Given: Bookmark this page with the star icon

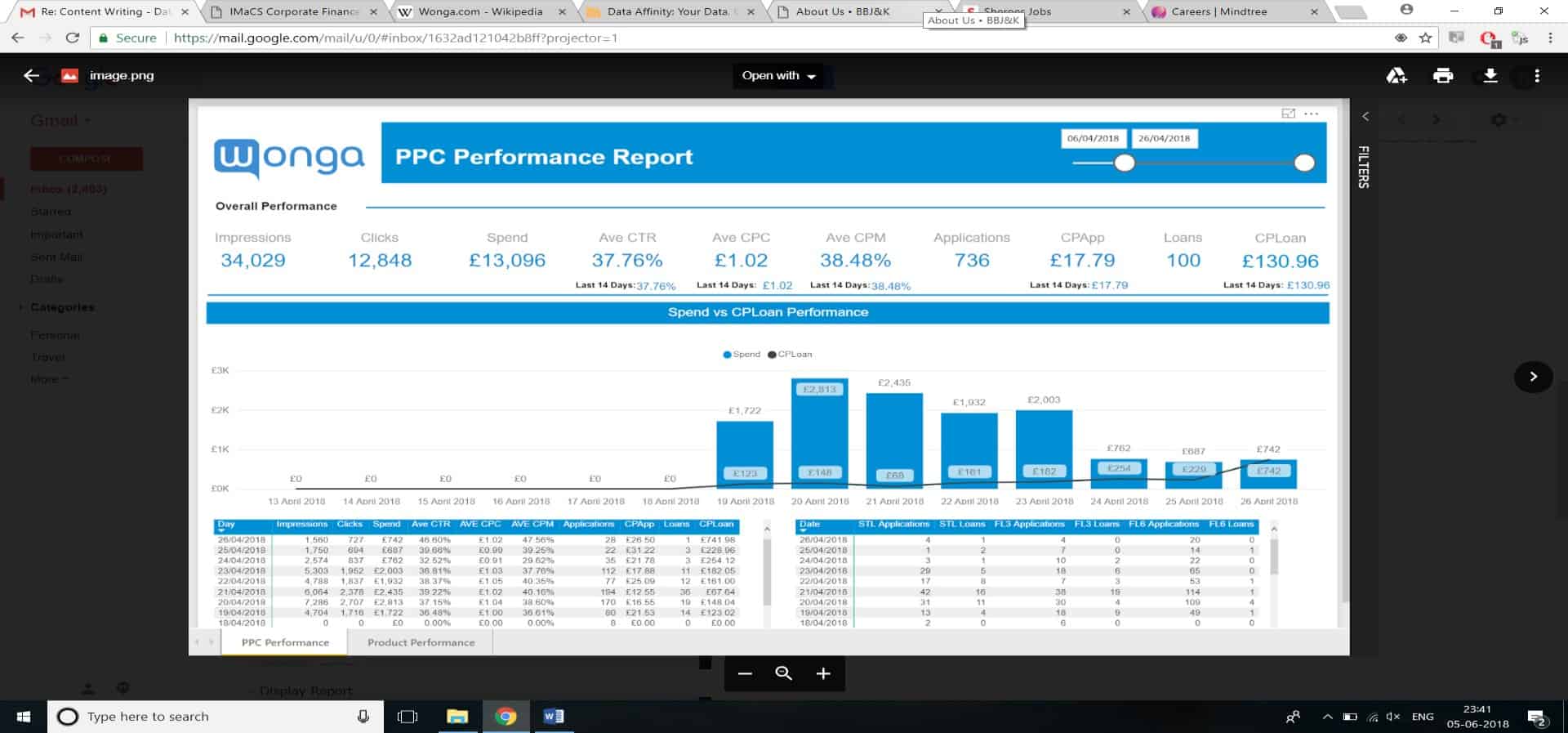Looking at the screenshot, I should [1425, 38].
